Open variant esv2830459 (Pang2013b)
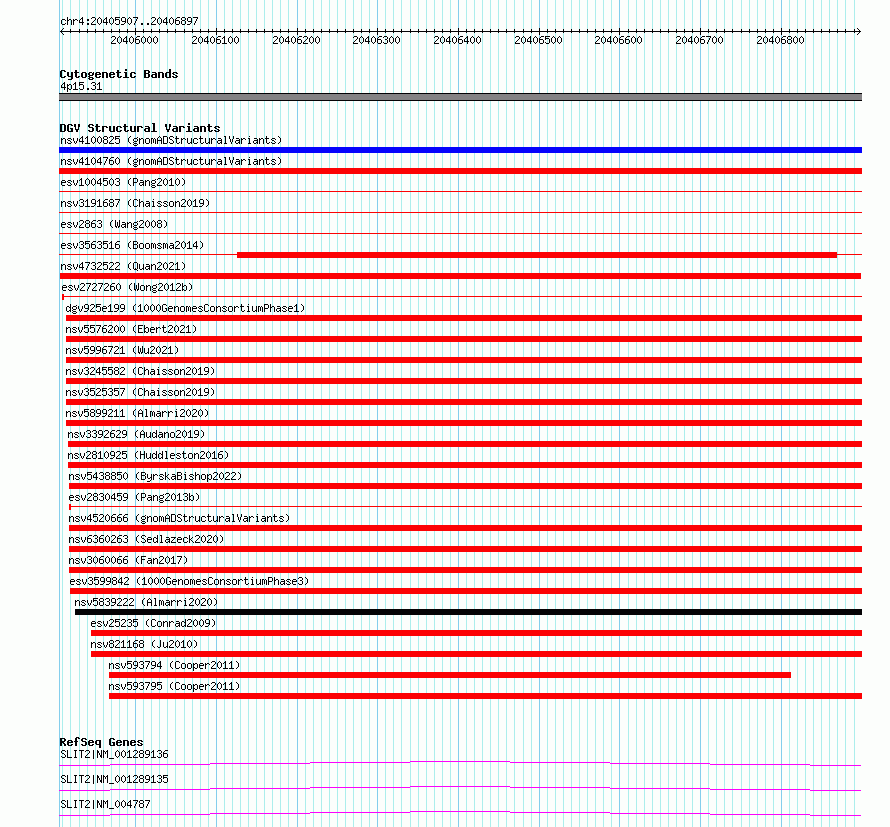Screen dimensions: 890x827 point(134,497)
